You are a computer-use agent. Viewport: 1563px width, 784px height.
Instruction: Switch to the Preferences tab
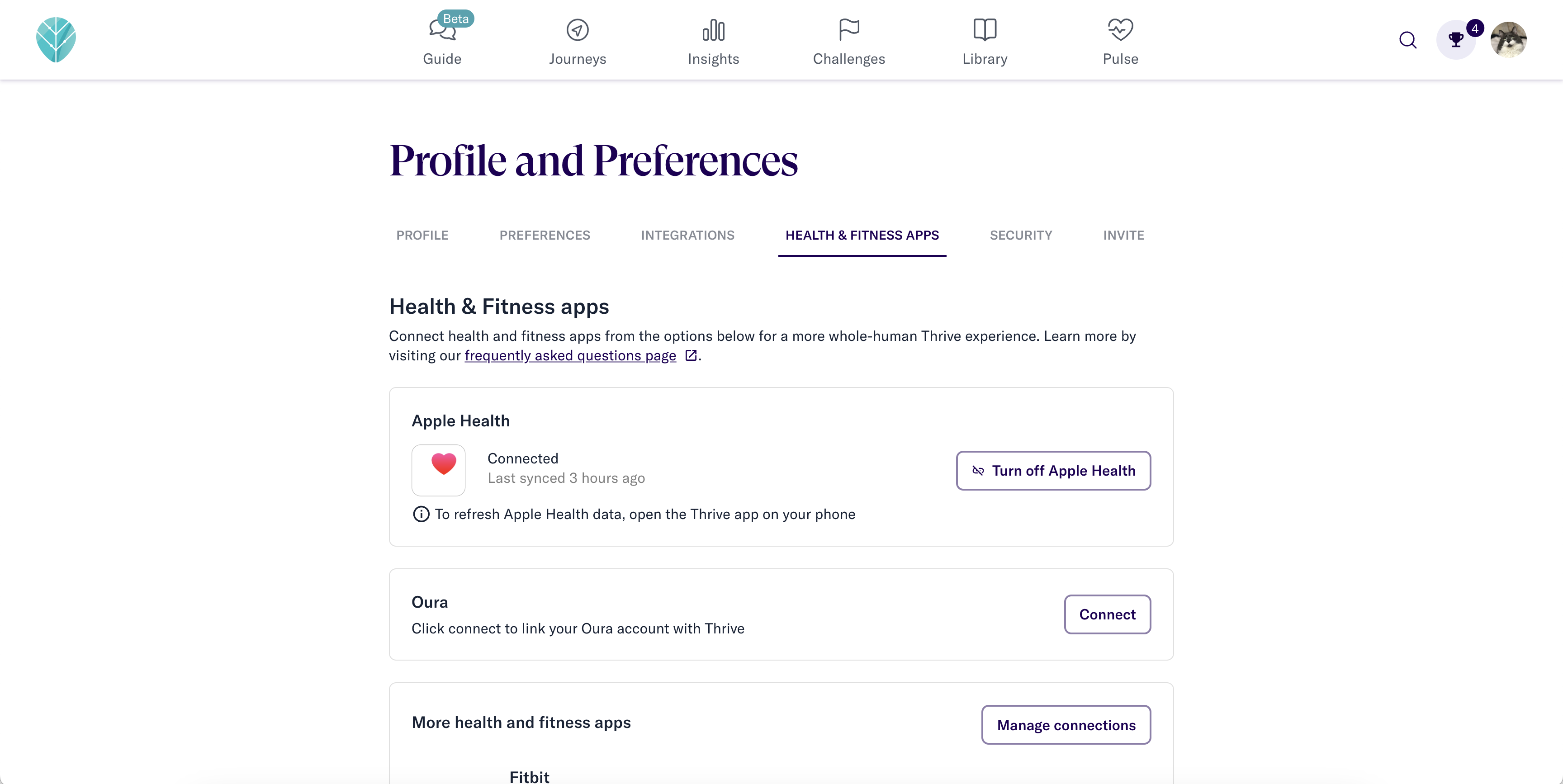tap(544, 235)
